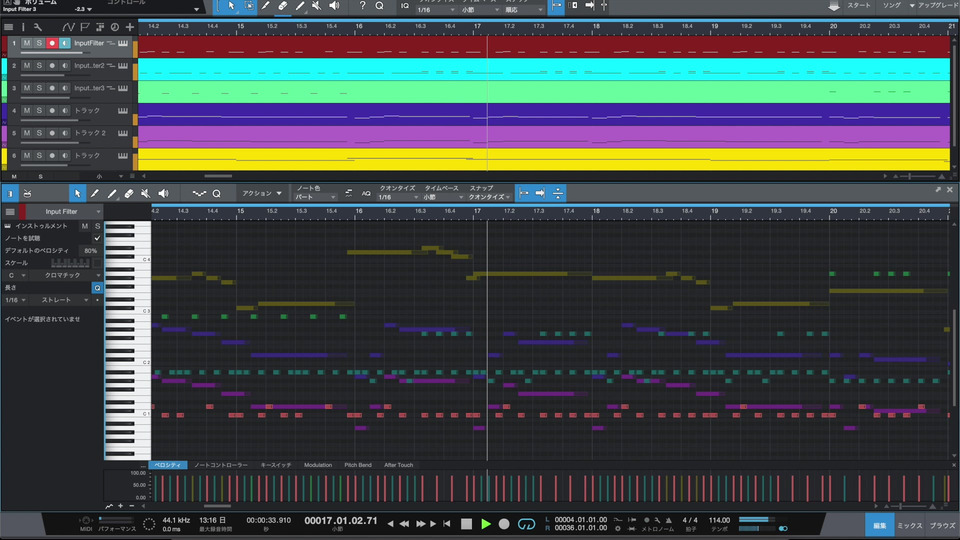
Task: Switch to キースイッチ tab
Action: [x=276, y=465]
